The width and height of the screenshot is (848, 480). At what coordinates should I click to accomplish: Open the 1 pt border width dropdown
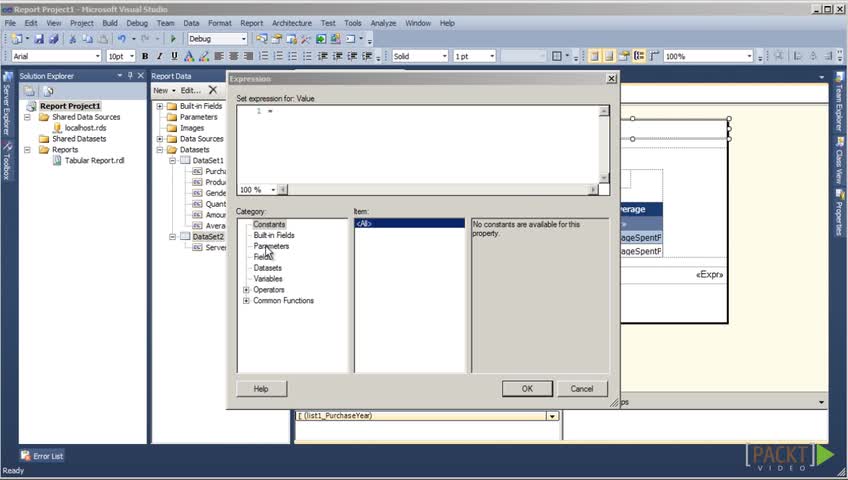[x=492, y=56]
